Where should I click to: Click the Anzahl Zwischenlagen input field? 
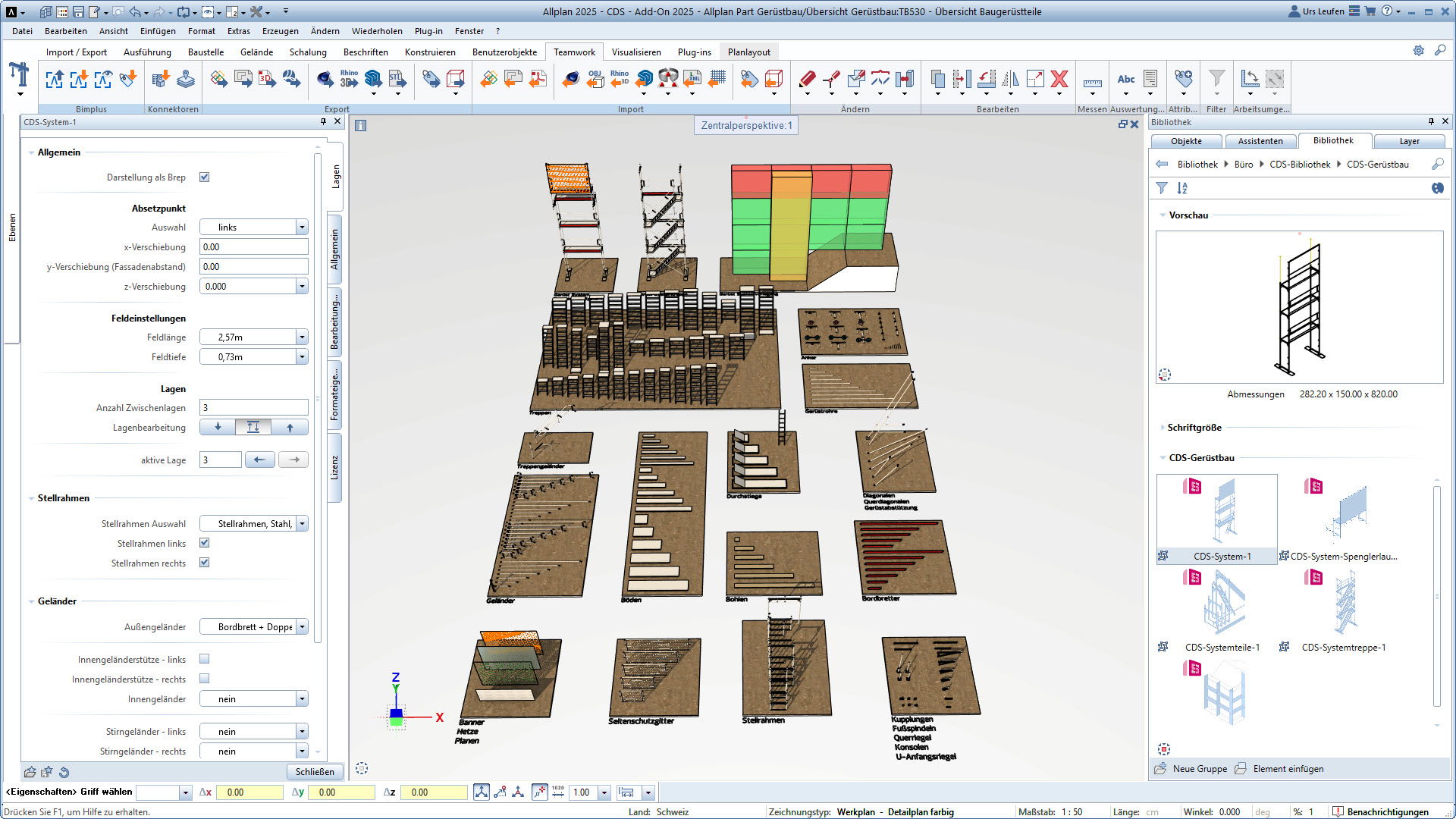pyautogui.click(x=254, y=407)
